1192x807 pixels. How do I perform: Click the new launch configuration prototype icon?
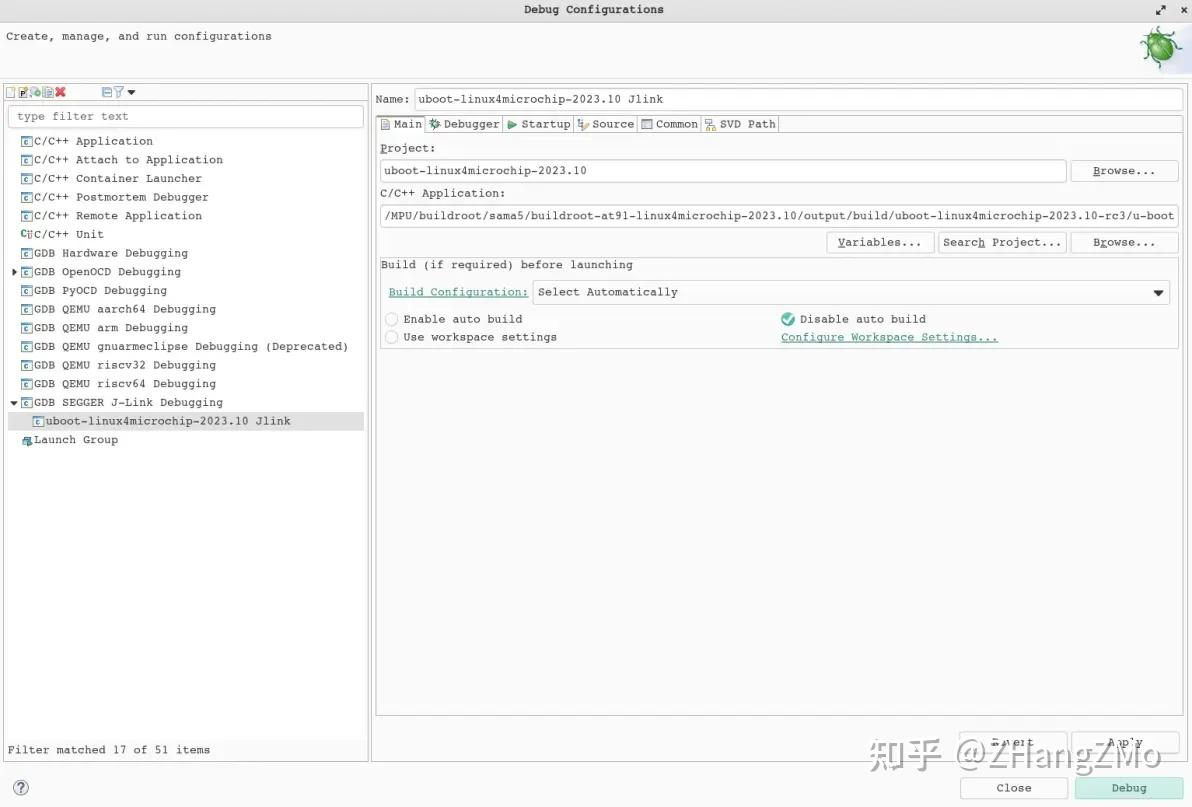(x=23, y=92)
